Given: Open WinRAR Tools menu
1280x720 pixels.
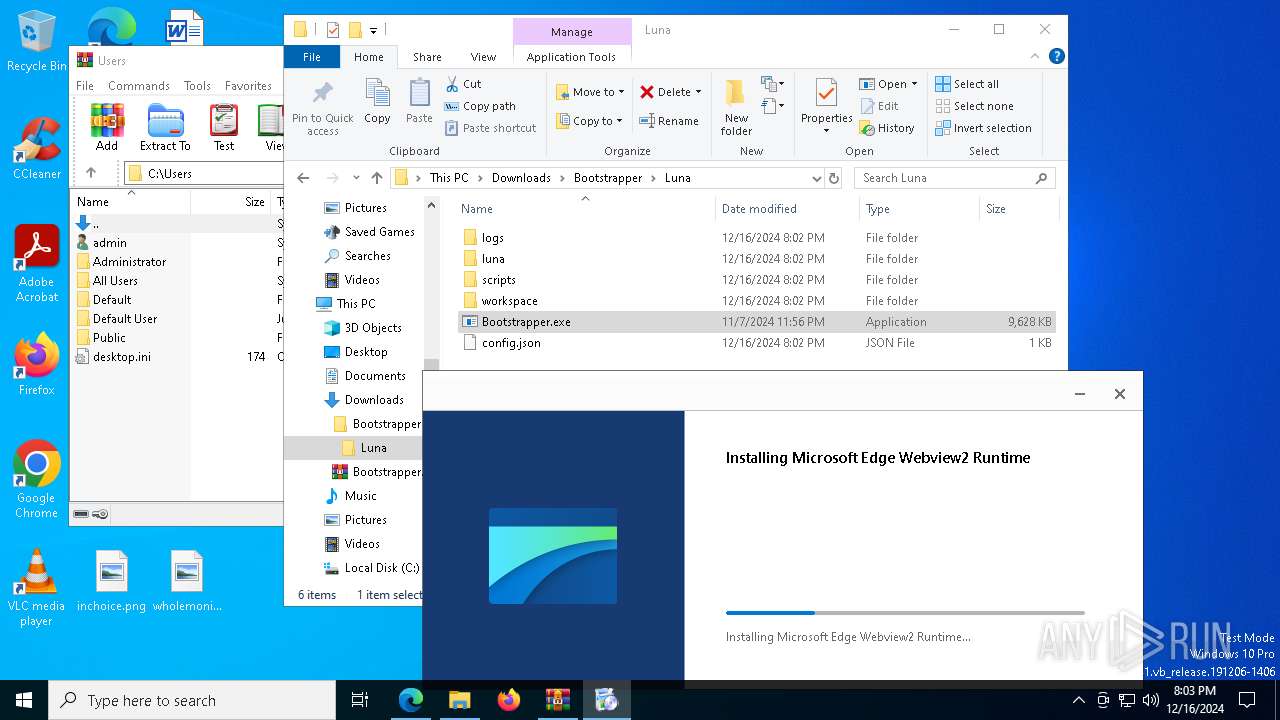Looking at the screenshot, I should click(197, 86).
